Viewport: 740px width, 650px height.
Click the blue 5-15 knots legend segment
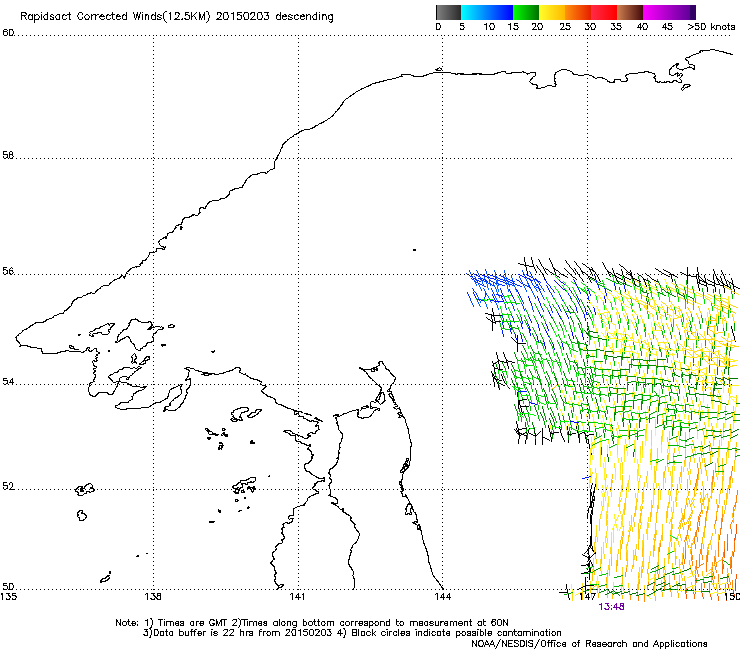pos(487,12)
